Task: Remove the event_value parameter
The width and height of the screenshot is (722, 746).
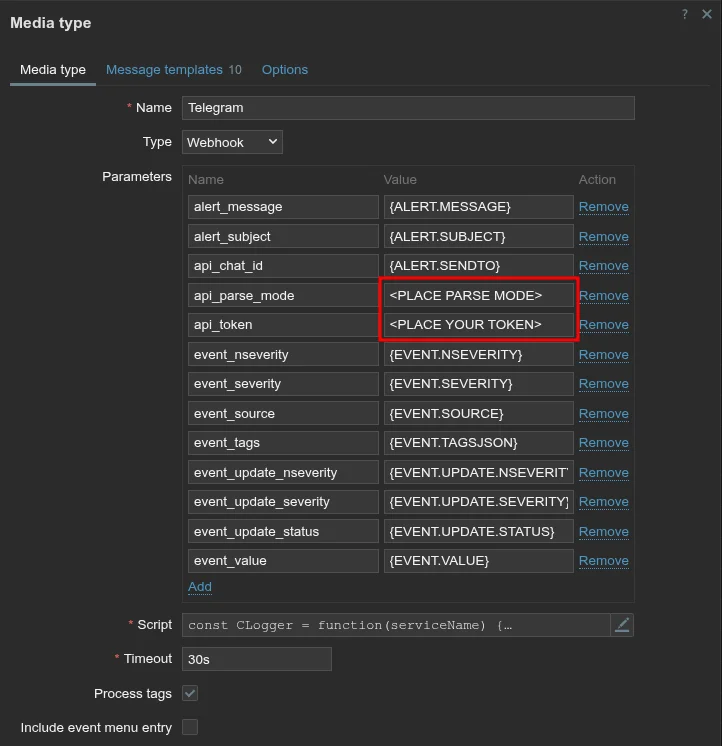Action: coord(604,560)
